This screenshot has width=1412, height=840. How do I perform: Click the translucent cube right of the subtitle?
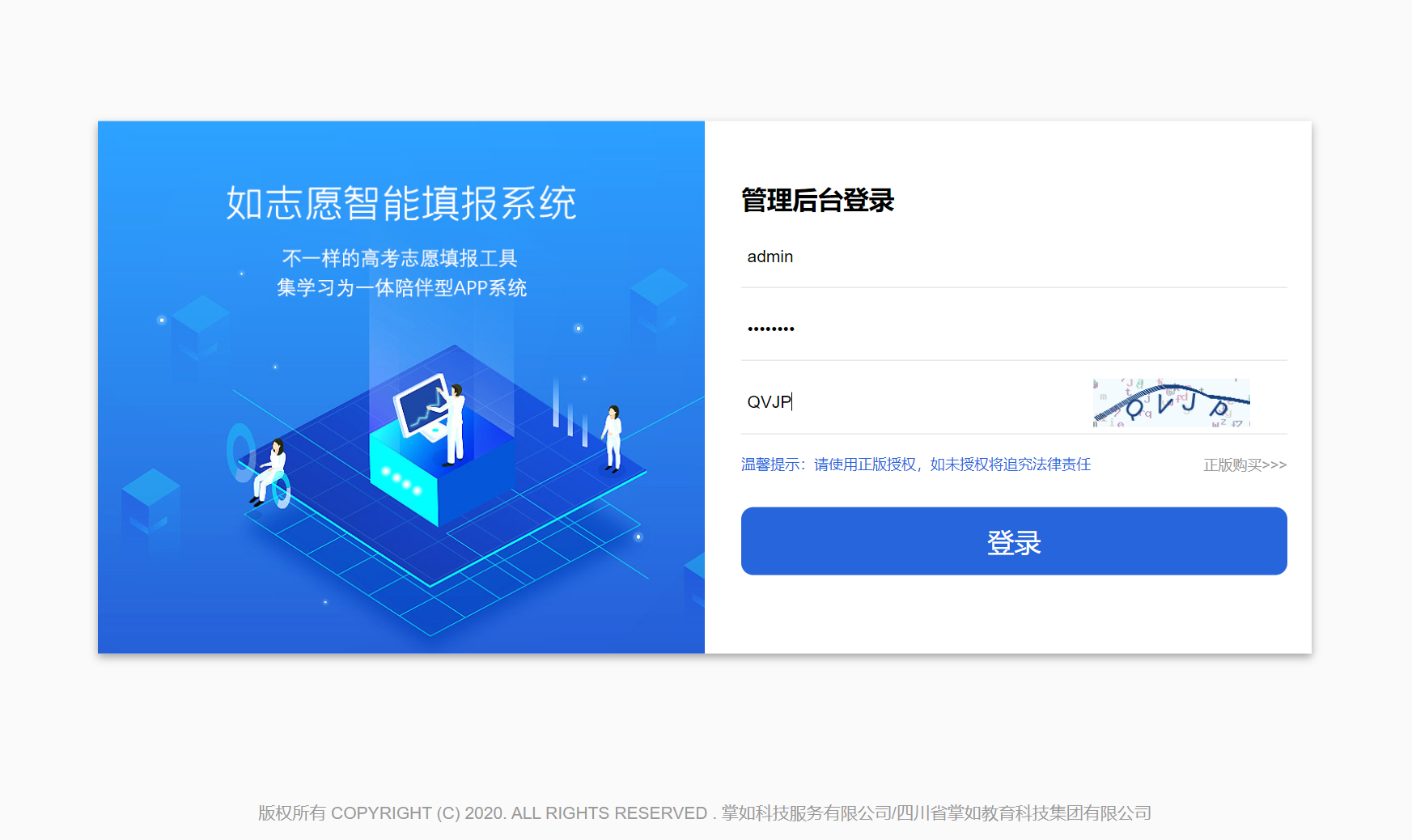point(658,303)
